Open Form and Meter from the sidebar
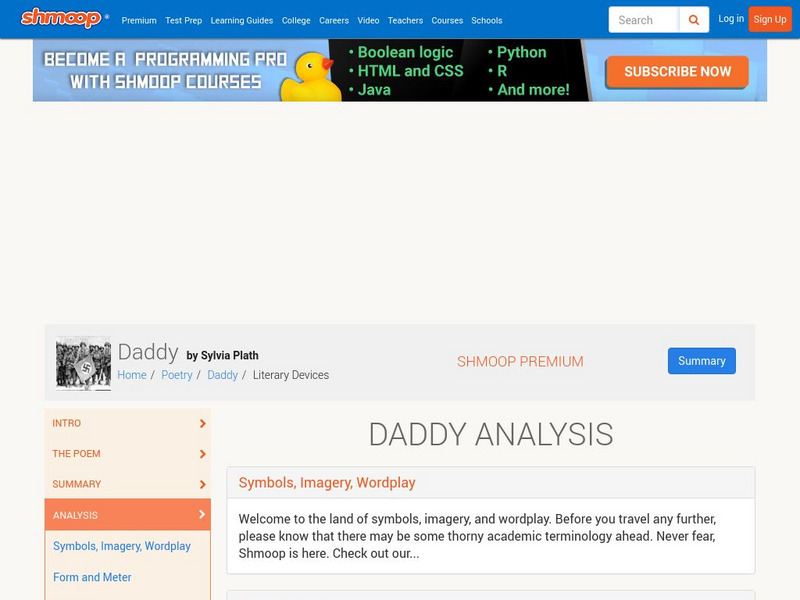800x600 pixels. pos(92,577)
